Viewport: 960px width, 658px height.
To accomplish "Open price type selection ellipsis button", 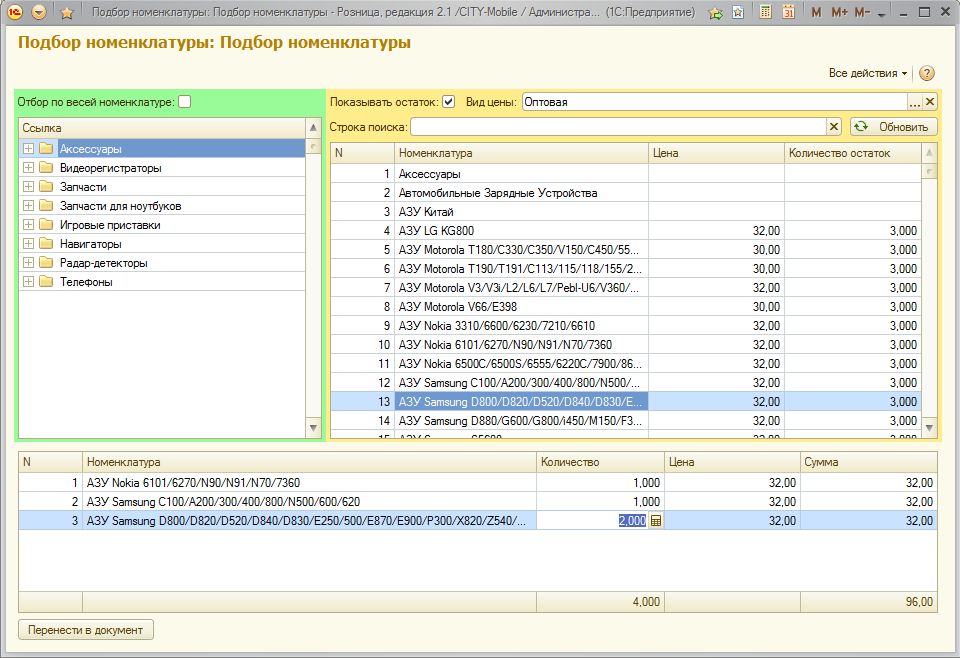I will pyautogui.click(x=915, y=102).
